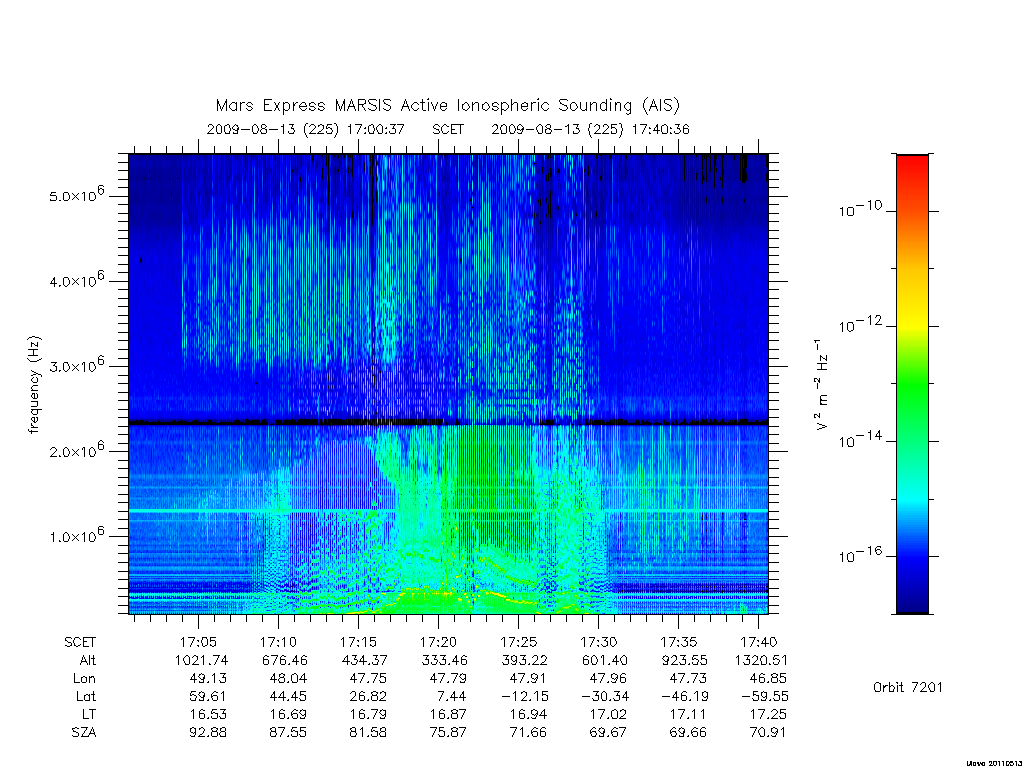Viewport: 1024px width, 768px height.
Task: Click the colorbar unit label 'V² m⁻² Hz⁻¹'
Action: click(x=823, y=385)
